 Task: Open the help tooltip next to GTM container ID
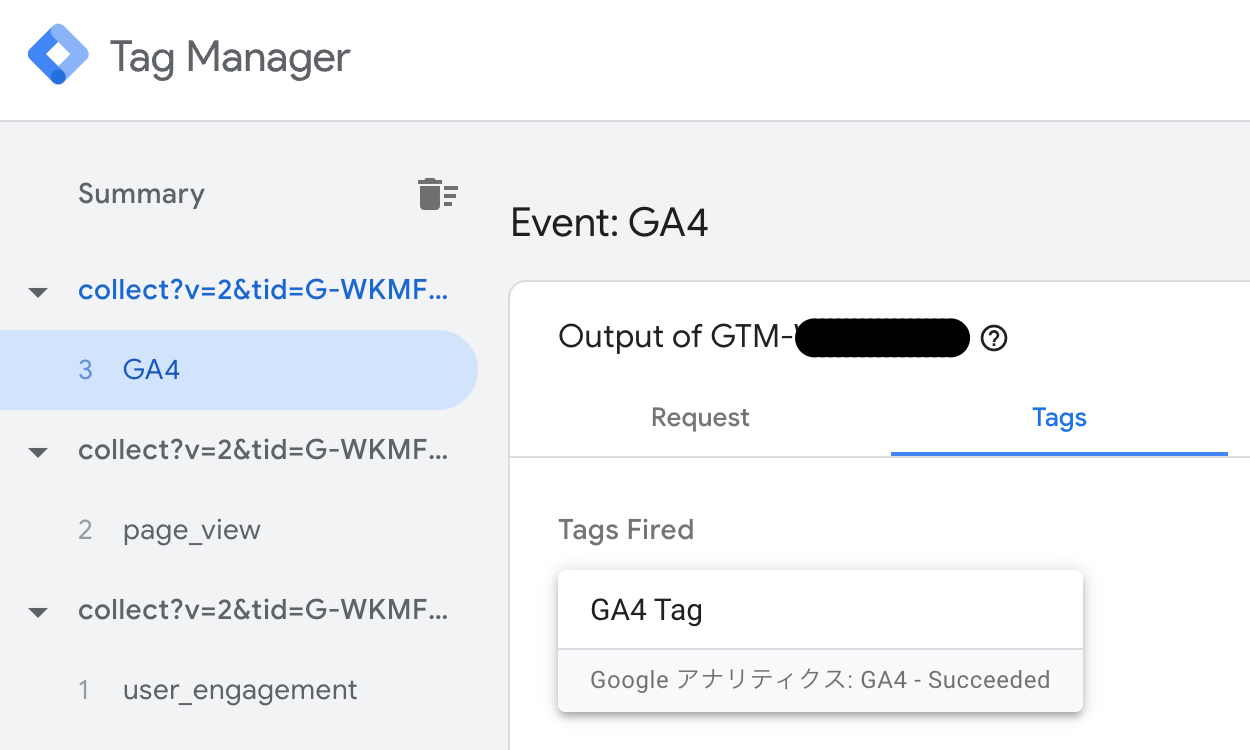tap(994, 338)
